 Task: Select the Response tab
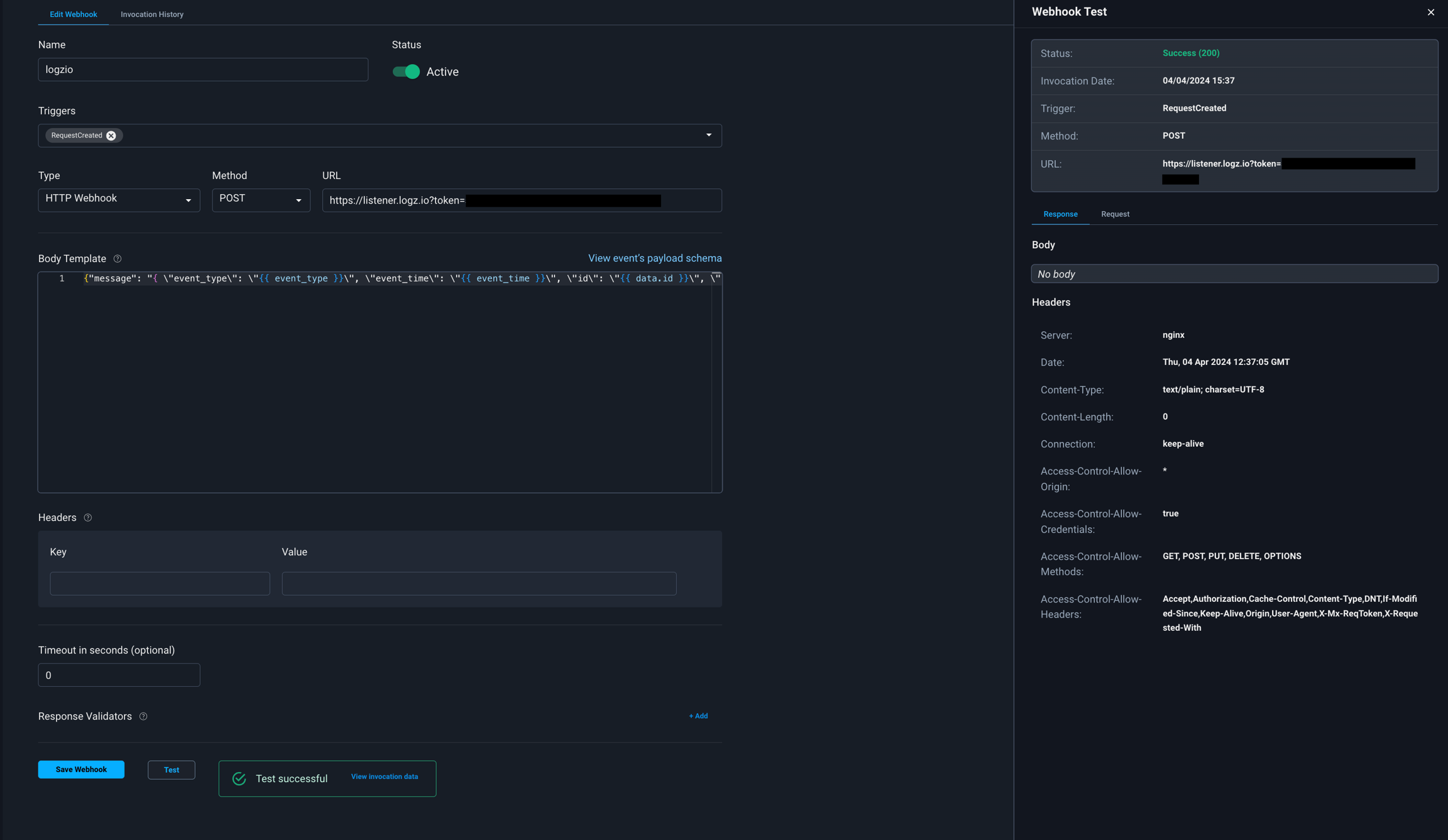coord(1060,214)
